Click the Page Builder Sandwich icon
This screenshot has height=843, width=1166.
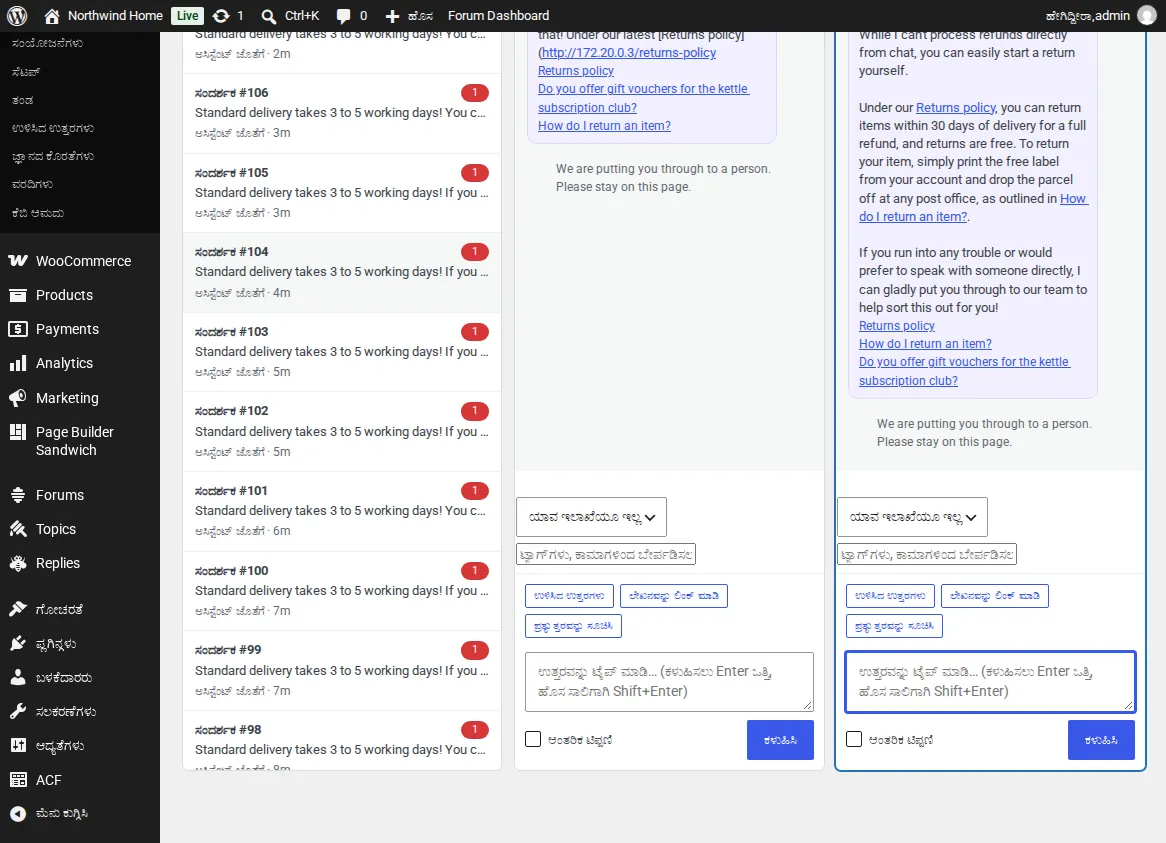tap(18, 432)
